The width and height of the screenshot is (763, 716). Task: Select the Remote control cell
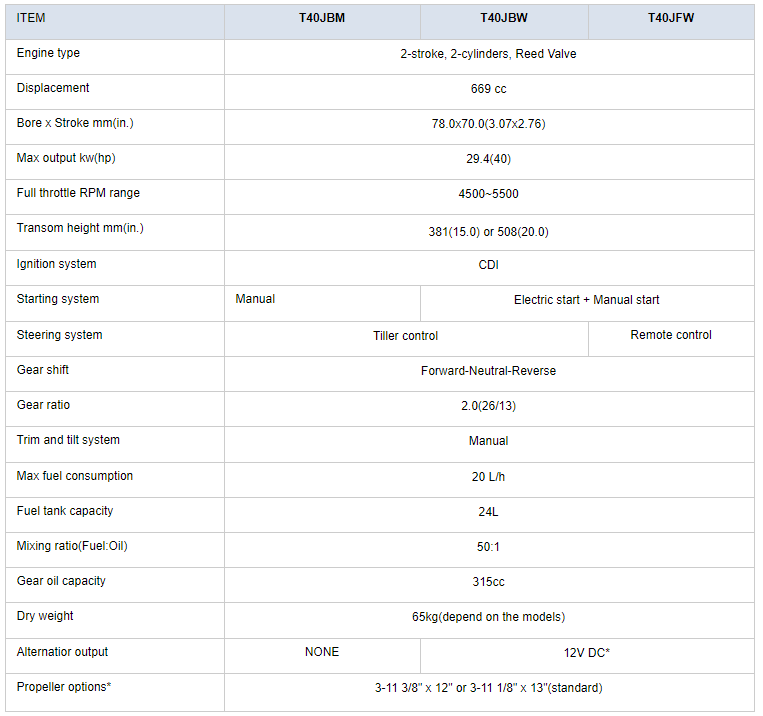(671, 339)
